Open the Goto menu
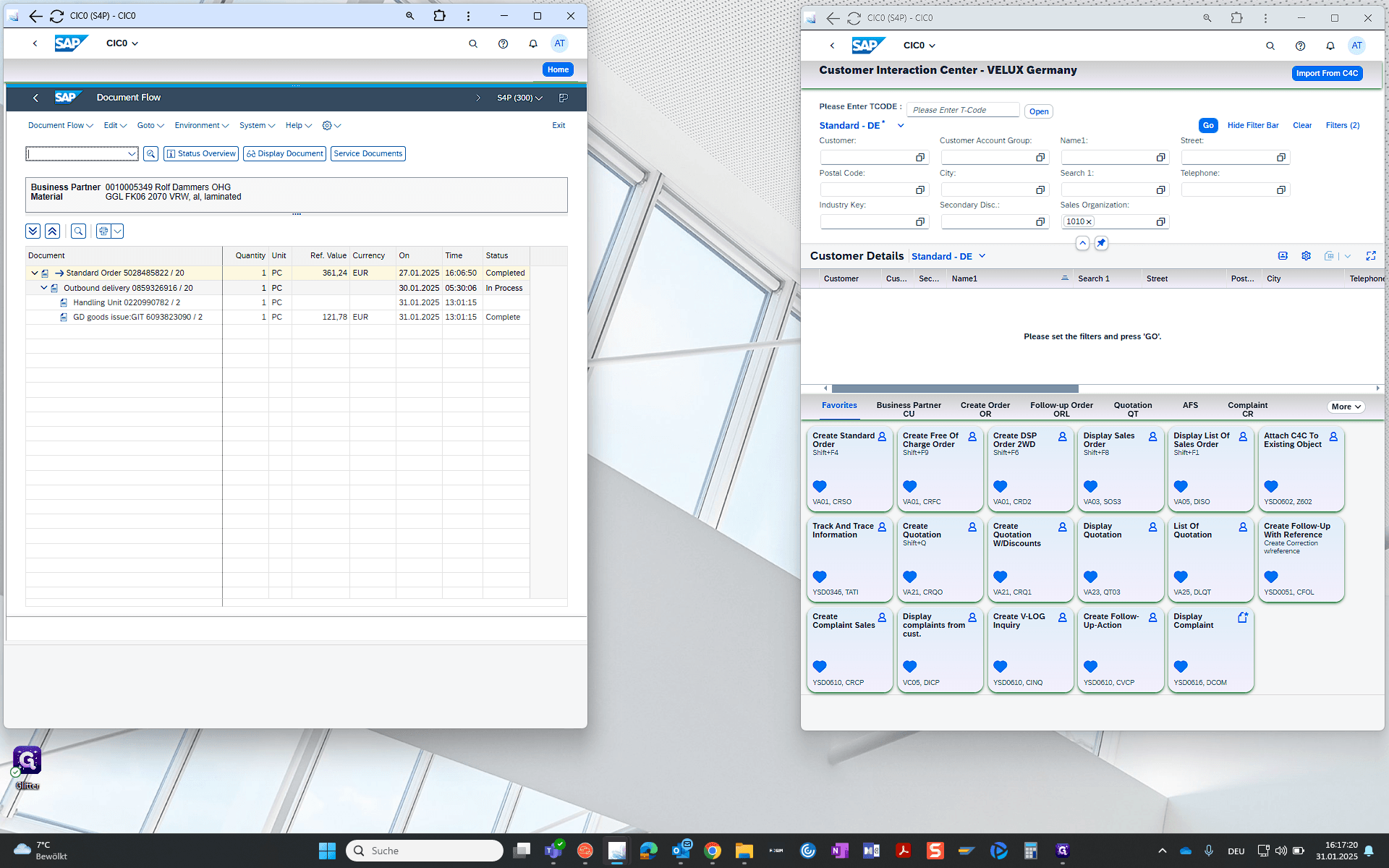 click(150, 126)
